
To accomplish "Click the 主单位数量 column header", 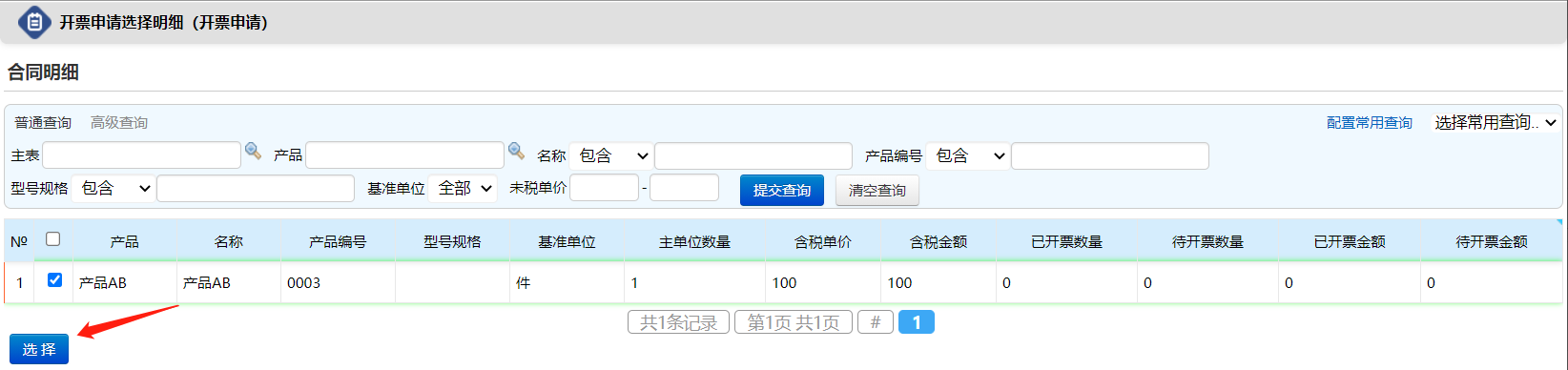I will point(694,241).
